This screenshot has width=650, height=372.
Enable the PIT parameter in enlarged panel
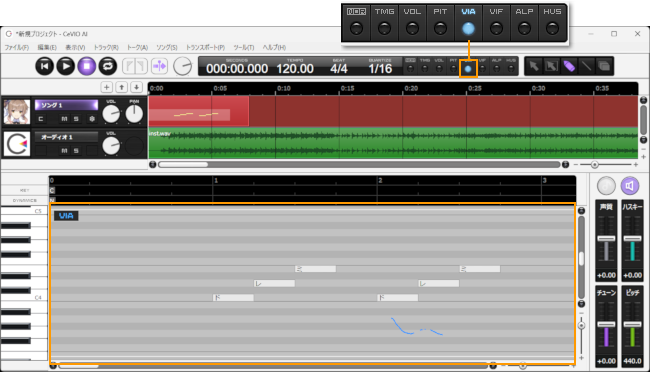(x=440, y=29)
